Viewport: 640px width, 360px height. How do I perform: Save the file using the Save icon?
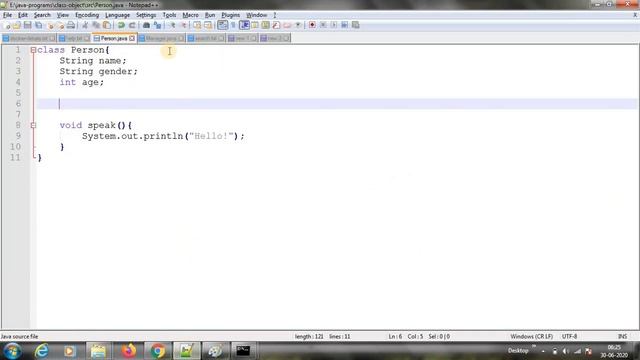[27, 25]
